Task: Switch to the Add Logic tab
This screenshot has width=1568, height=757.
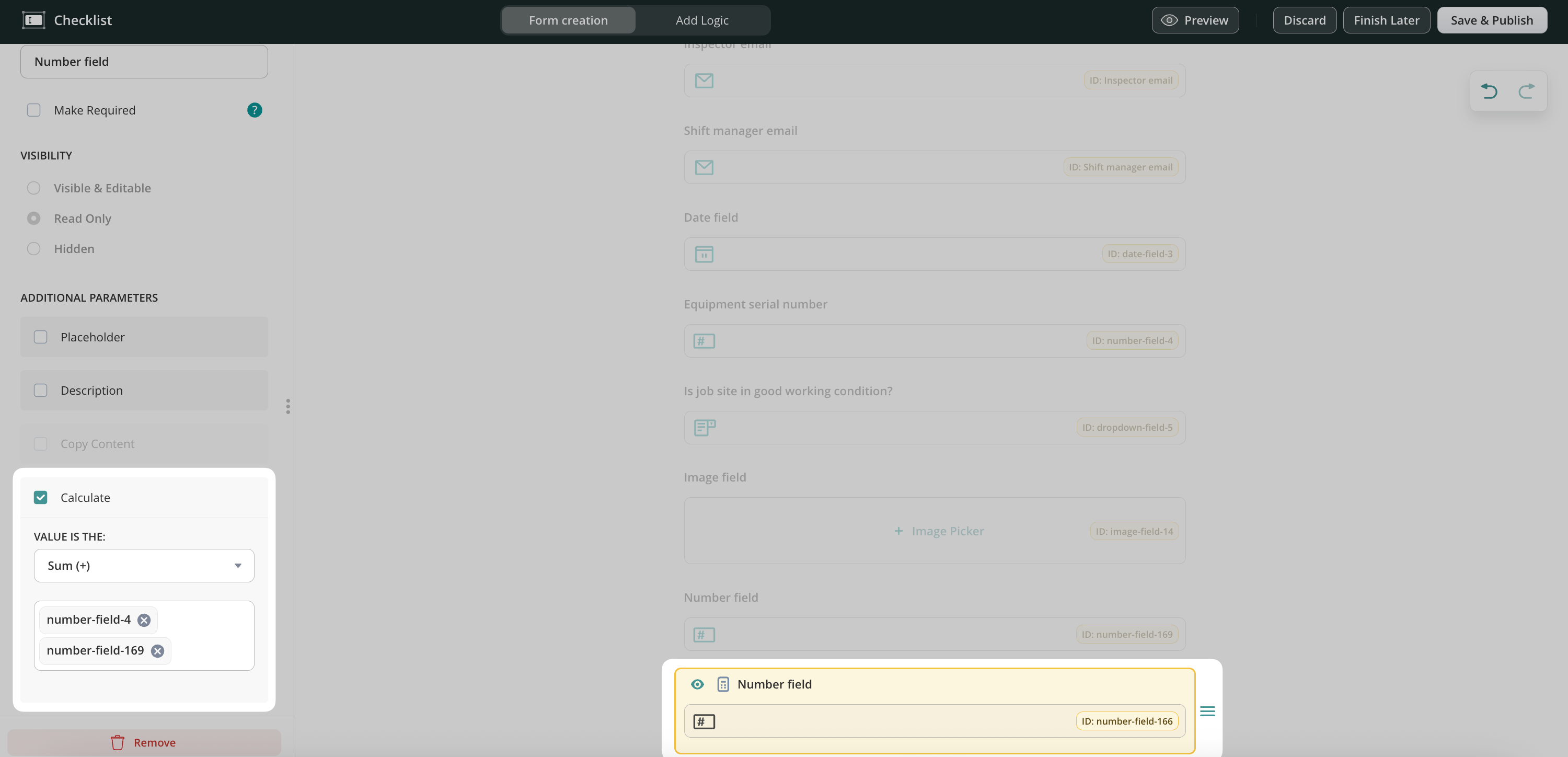Action: 702,20
